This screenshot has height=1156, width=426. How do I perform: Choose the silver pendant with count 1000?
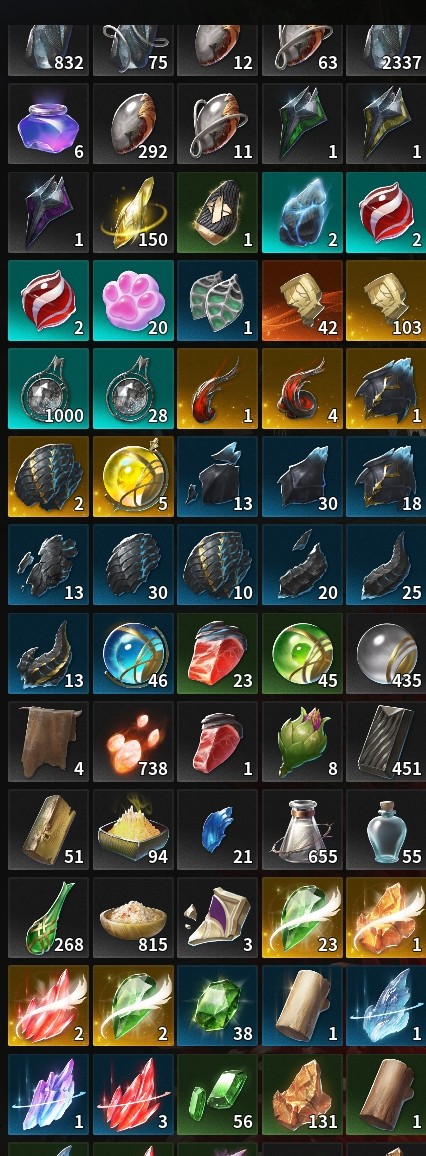click(x=49, y=389)
